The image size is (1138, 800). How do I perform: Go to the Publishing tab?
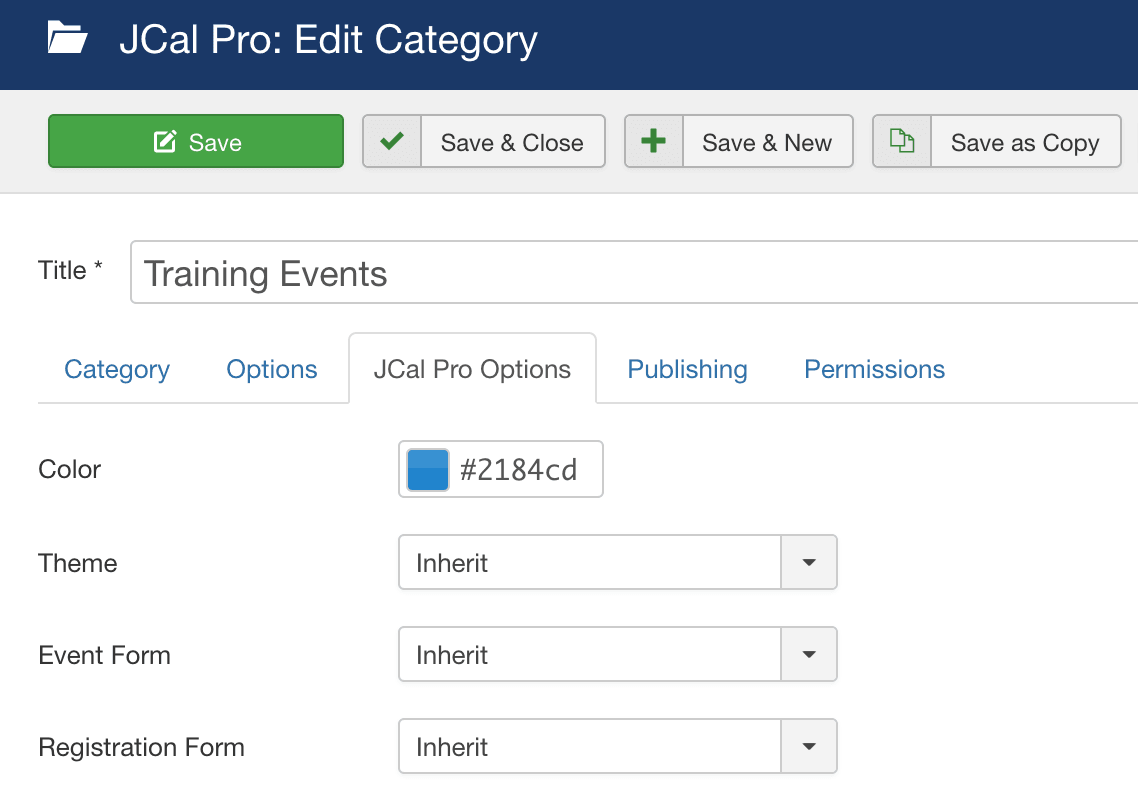687,370
